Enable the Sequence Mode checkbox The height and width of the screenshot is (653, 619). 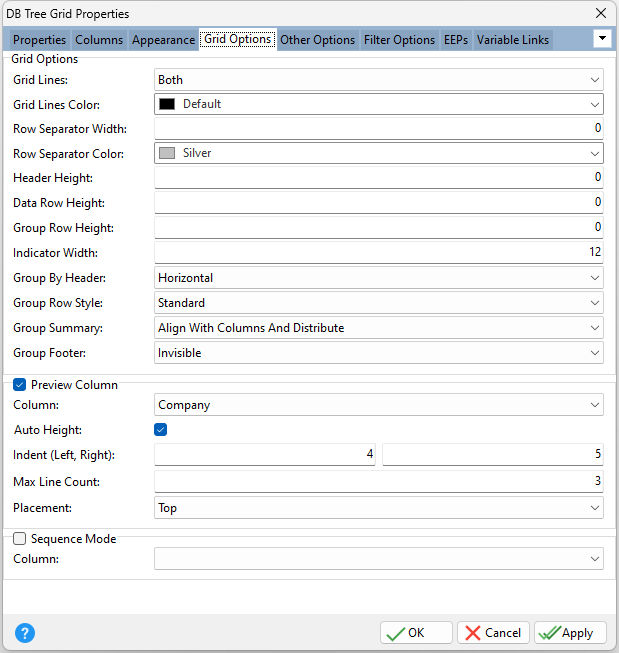(x=20, y=538)
